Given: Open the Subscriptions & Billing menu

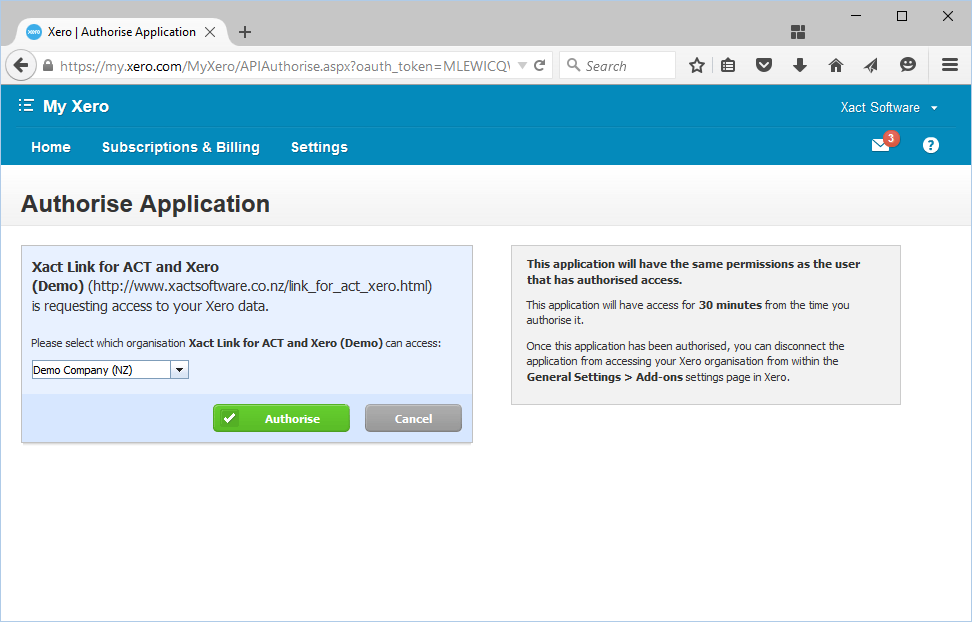Looking at the screenshot, I should (181, 147).
